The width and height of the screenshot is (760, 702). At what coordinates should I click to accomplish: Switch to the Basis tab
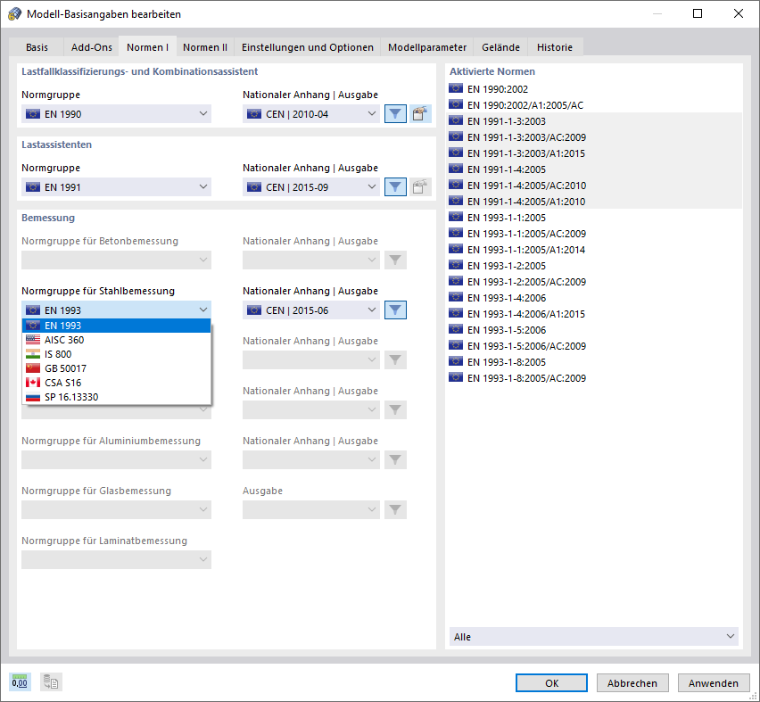tap(37, 47)
